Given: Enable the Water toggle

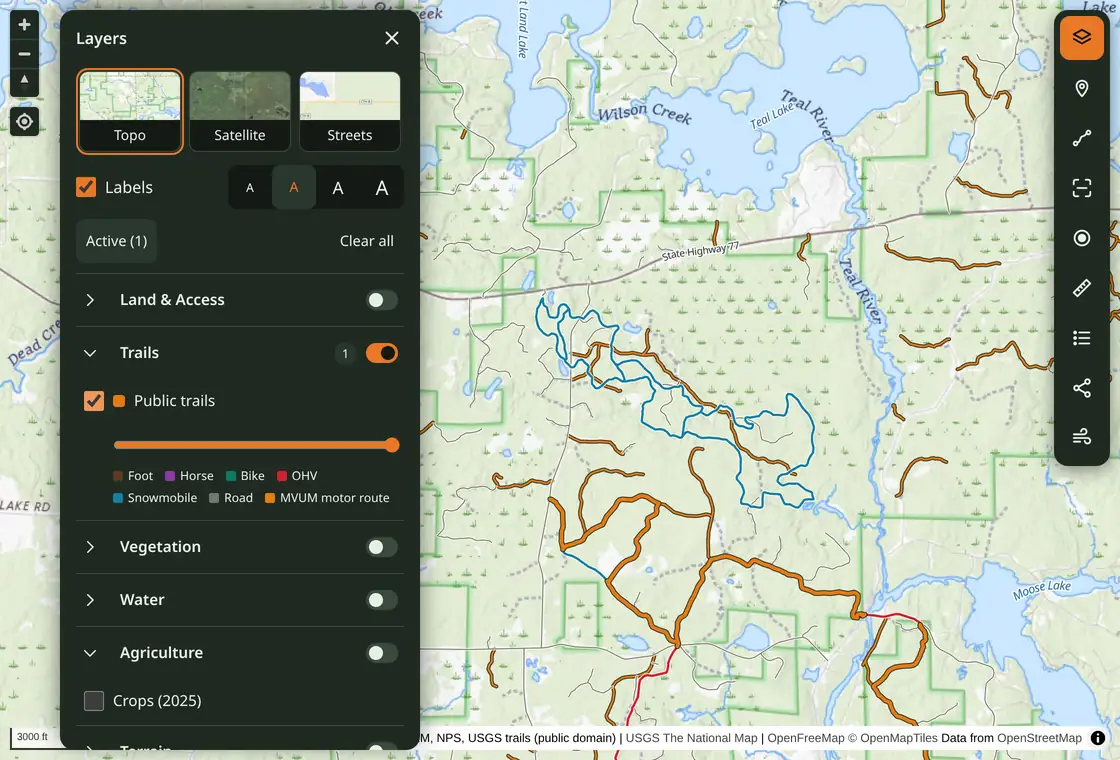Looking at the screenshot, I should click(381, 600).
